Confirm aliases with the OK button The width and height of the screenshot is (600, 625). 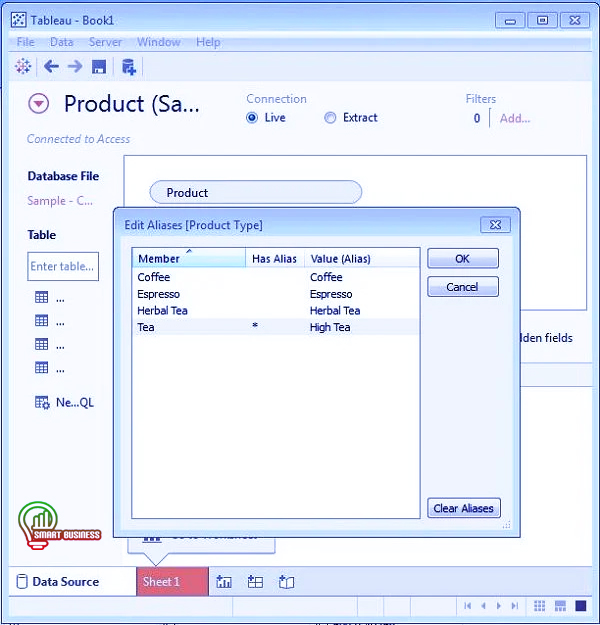(x=463, y=259)
